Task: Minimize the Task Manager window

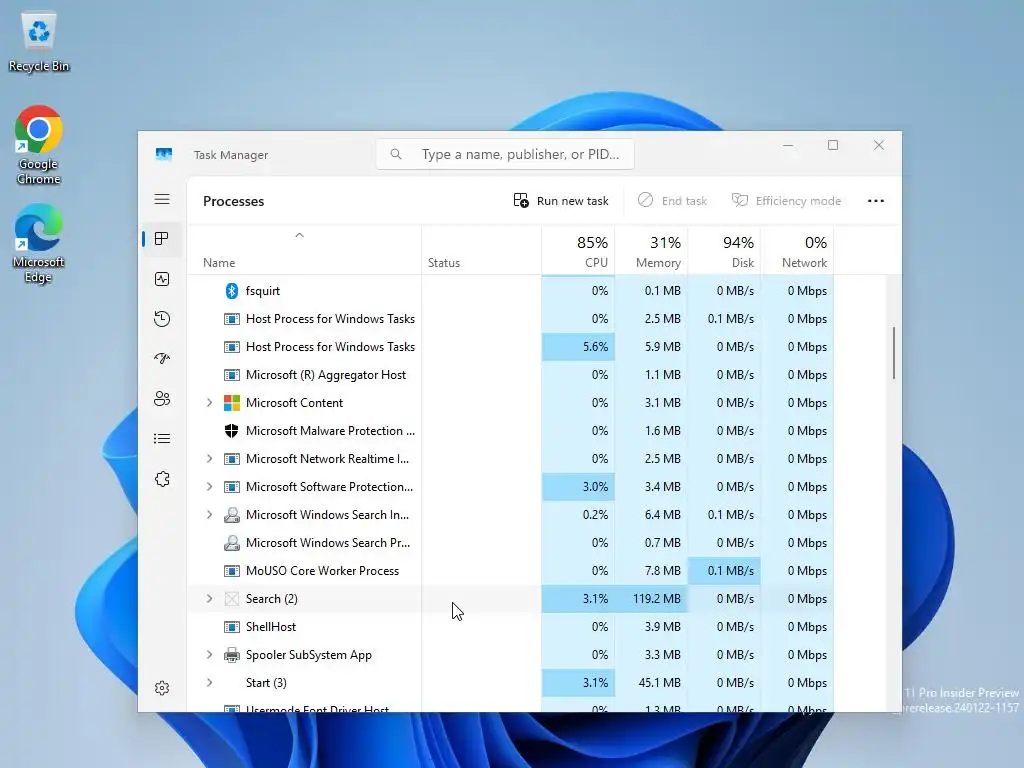Action: [788, 146]
